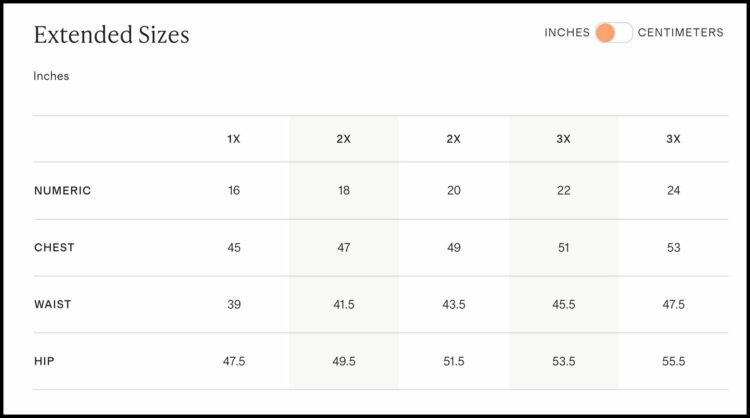Select waist measurement 39 cell
750x418 pixels.
coord(234,305)
